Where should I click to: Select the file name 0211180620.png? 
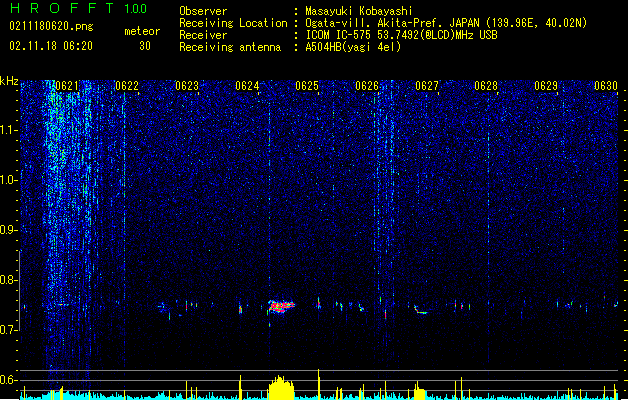pyautogui.click(x=51, y=26)
